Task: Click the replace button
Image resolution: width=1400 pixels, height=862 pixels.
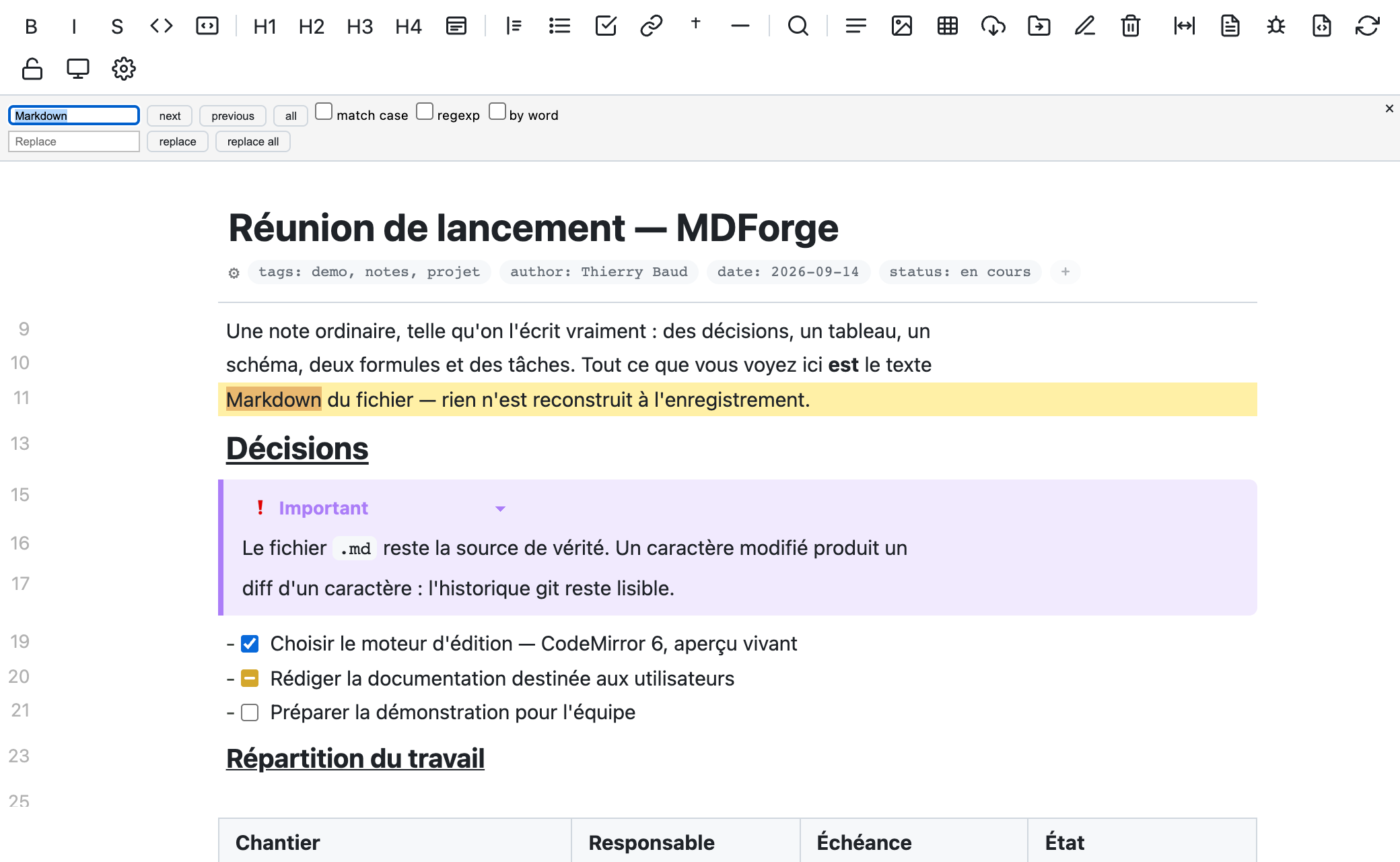Action: point(178,141)
